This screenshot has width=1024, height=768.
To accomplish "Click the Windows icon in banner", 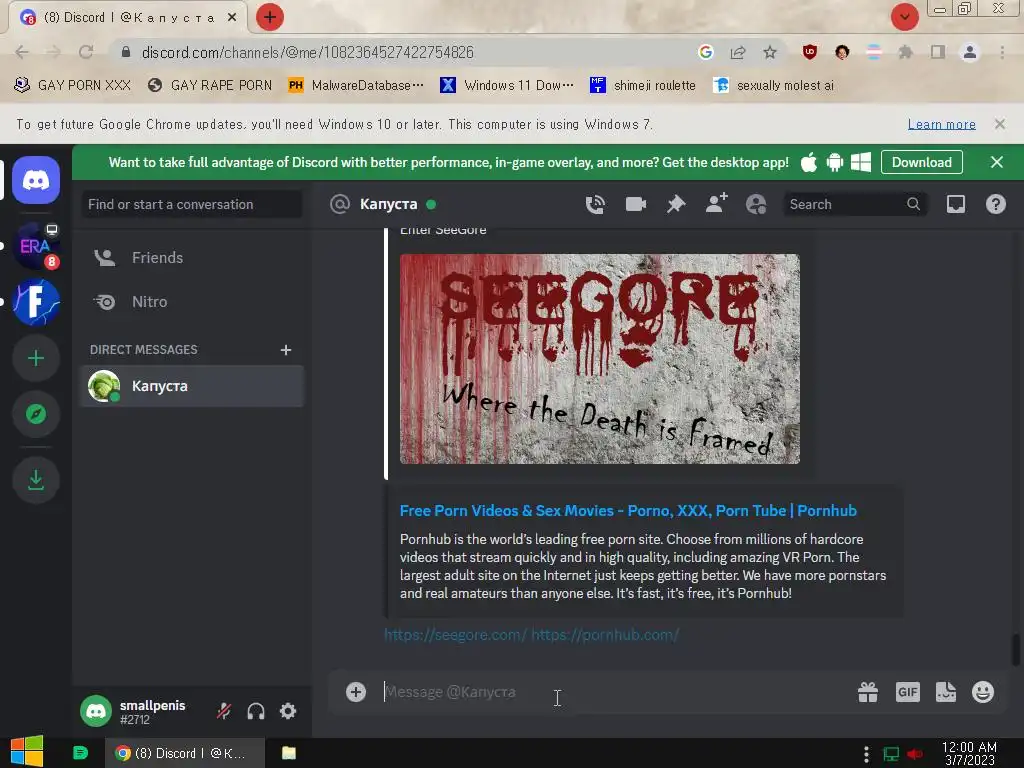I will [x=861, y=162].
